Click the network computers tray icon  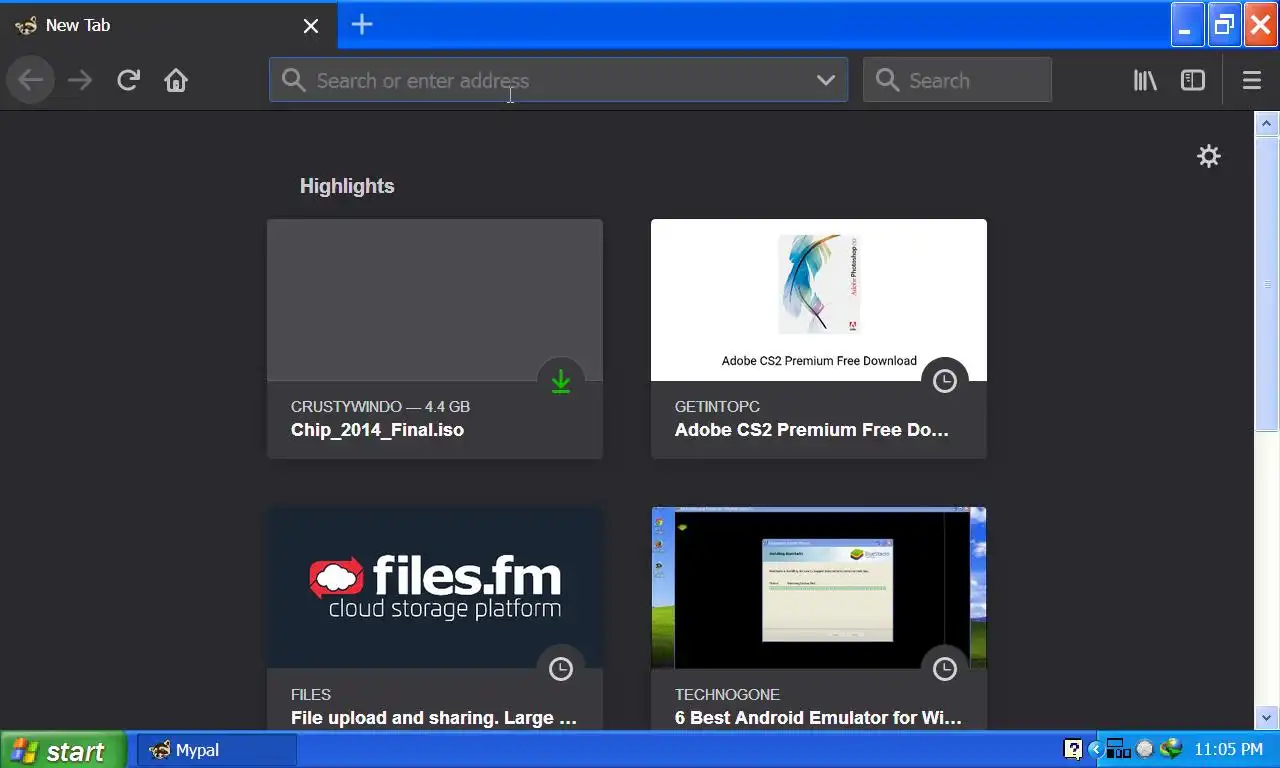[1118, 749]
